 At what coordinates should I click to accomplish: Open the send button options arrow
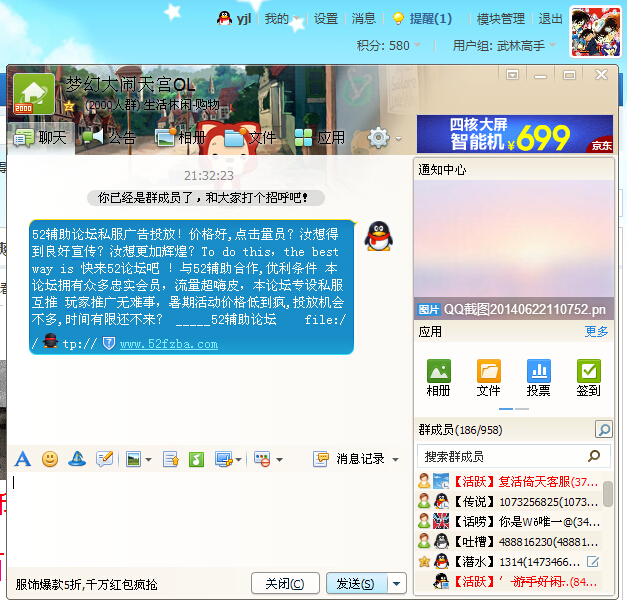coord(397,584)
